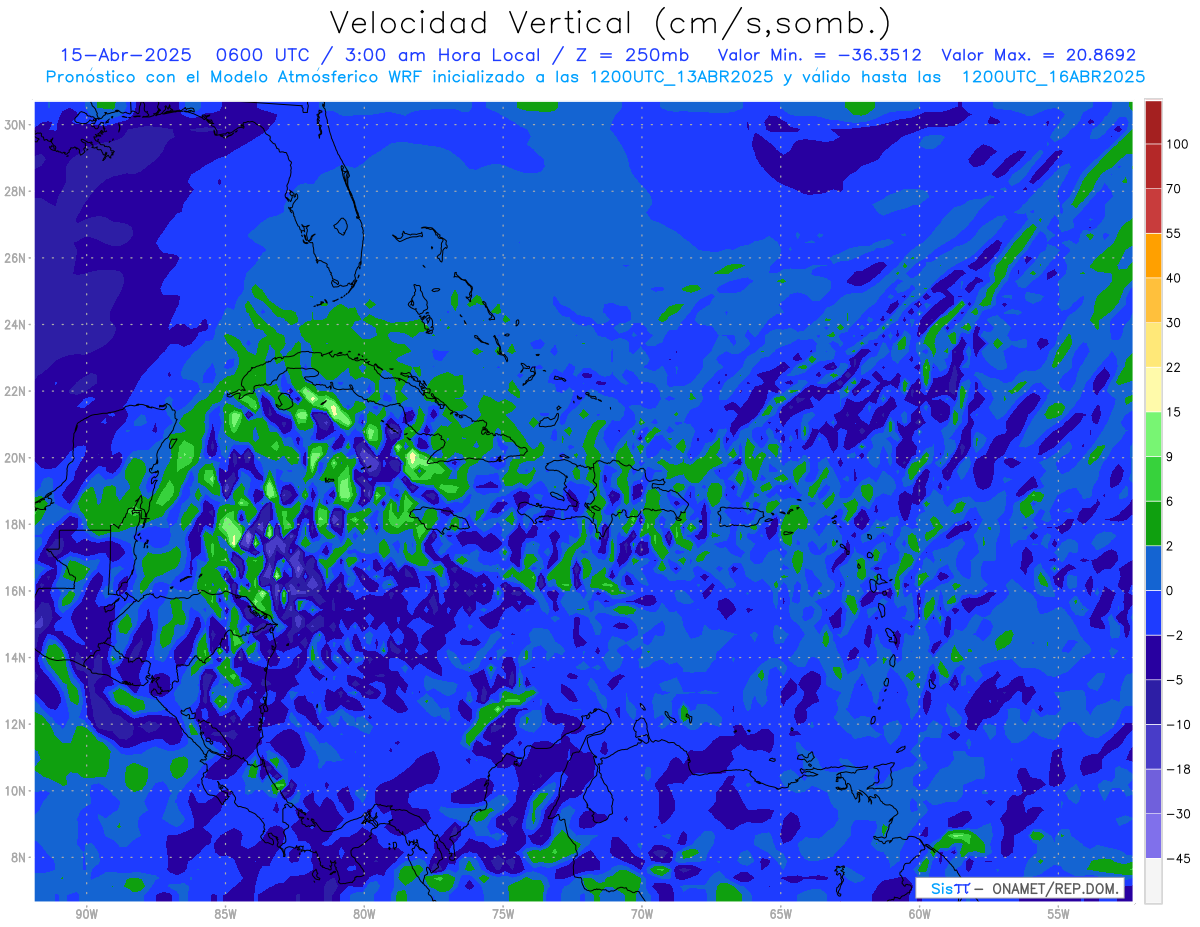
Task: Click the valid-until time "1200UTC_16ABR2025"
Action: coord(1053,76)
